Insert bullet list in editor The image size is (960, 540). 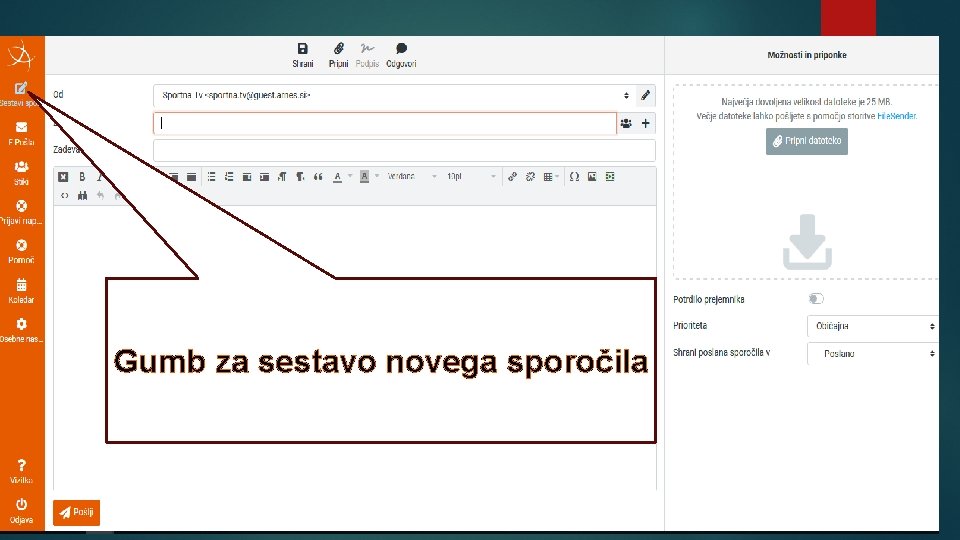coord(211,177)
